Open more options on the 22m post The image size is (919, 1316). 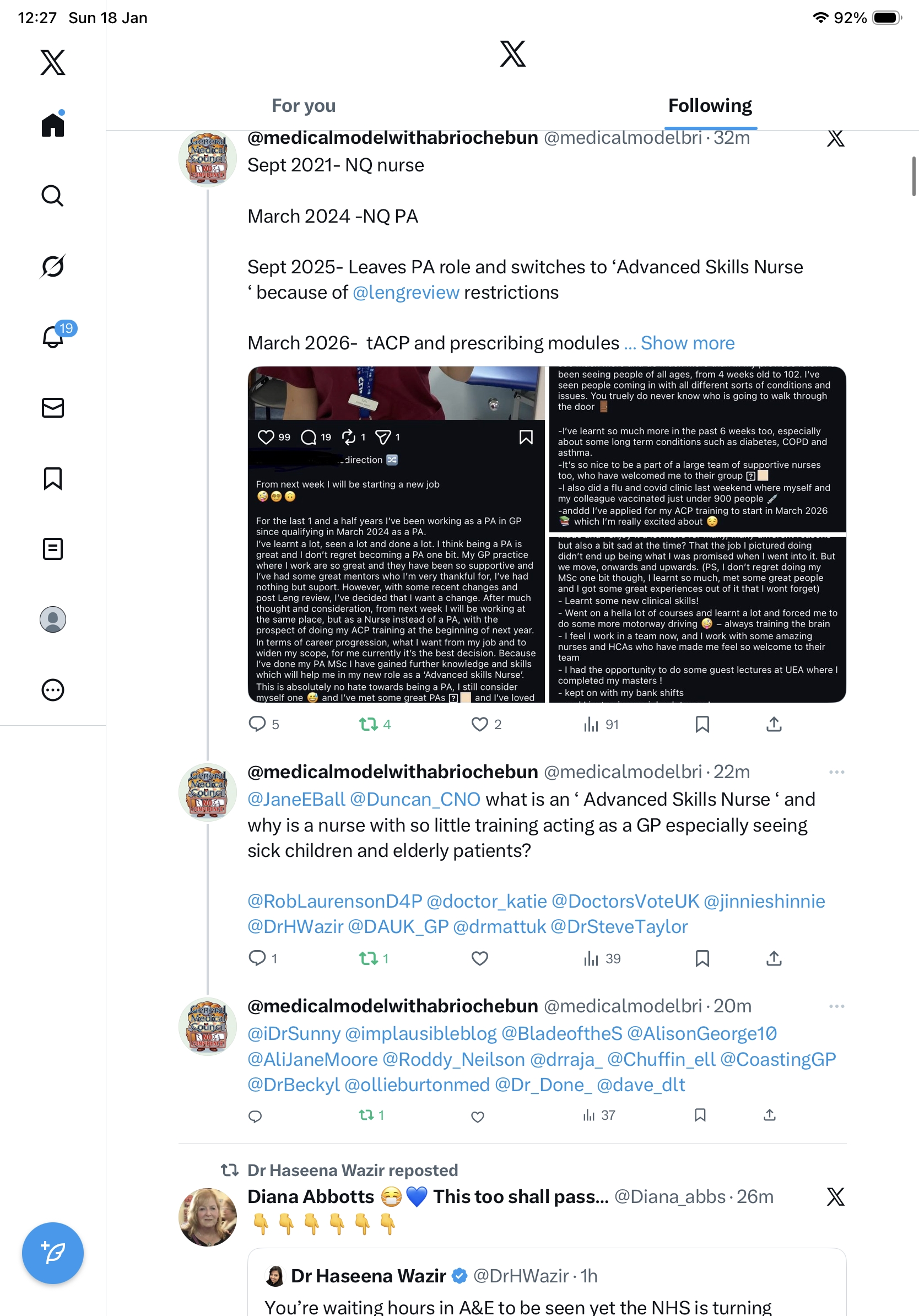pos(836,772)
